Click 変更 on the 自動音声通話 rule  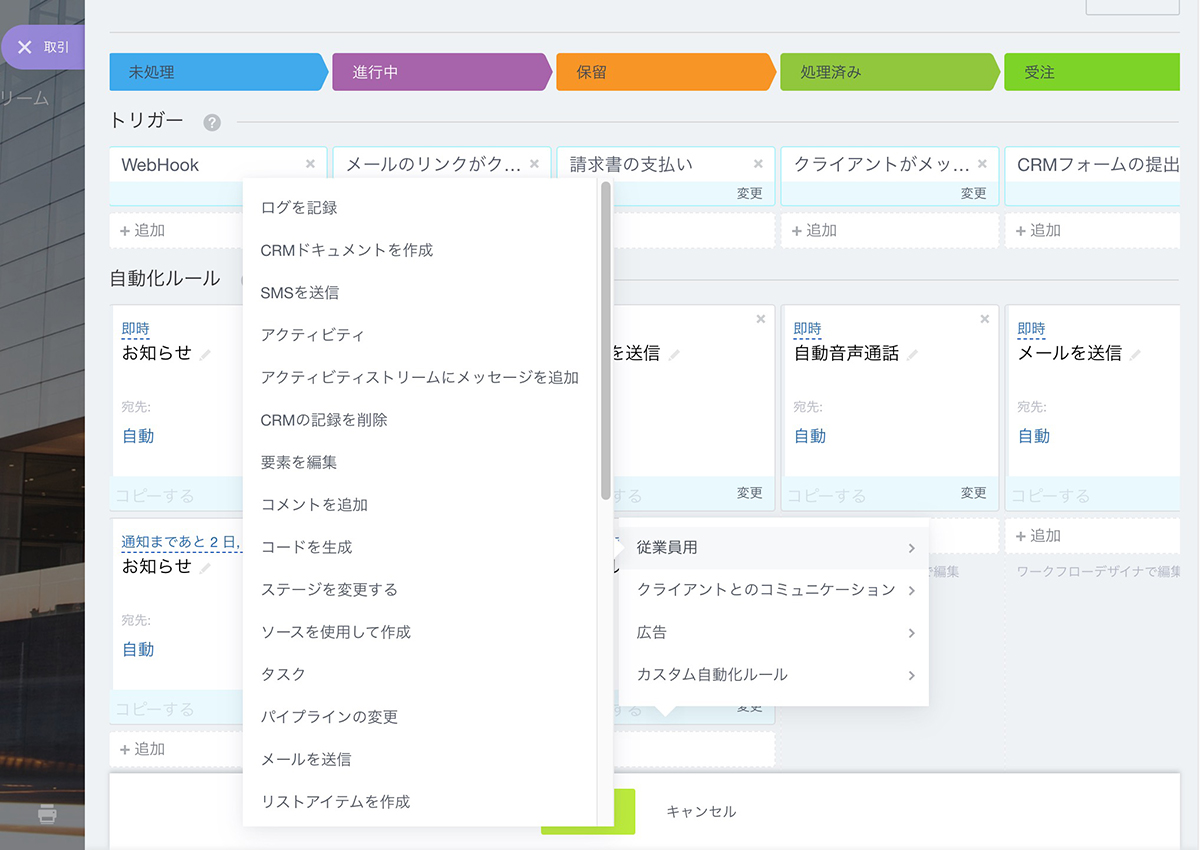point(974,493)
